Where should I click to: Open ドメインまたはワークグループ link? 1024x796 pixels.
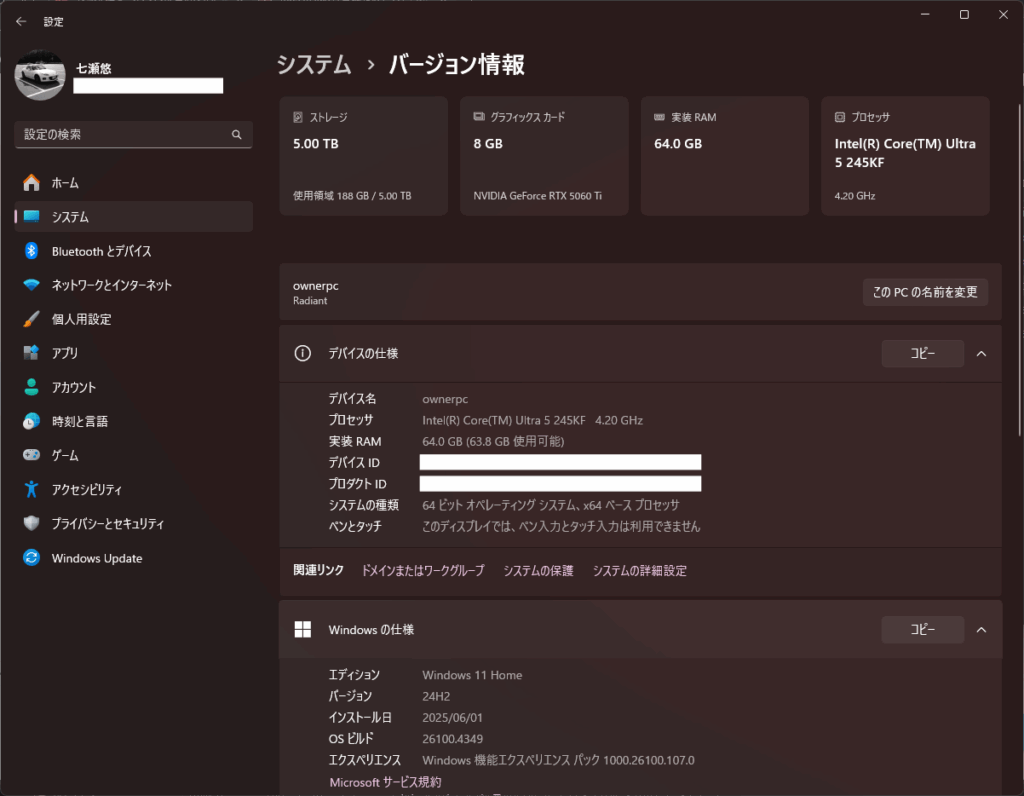pos(423,571)
